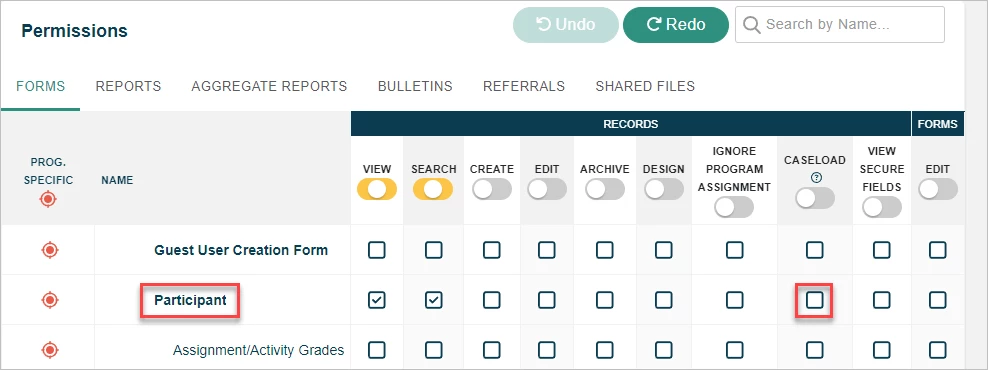Check Create for Guest User Creation Form
This screenshot has width=988, height=370.
pos(491,250)
